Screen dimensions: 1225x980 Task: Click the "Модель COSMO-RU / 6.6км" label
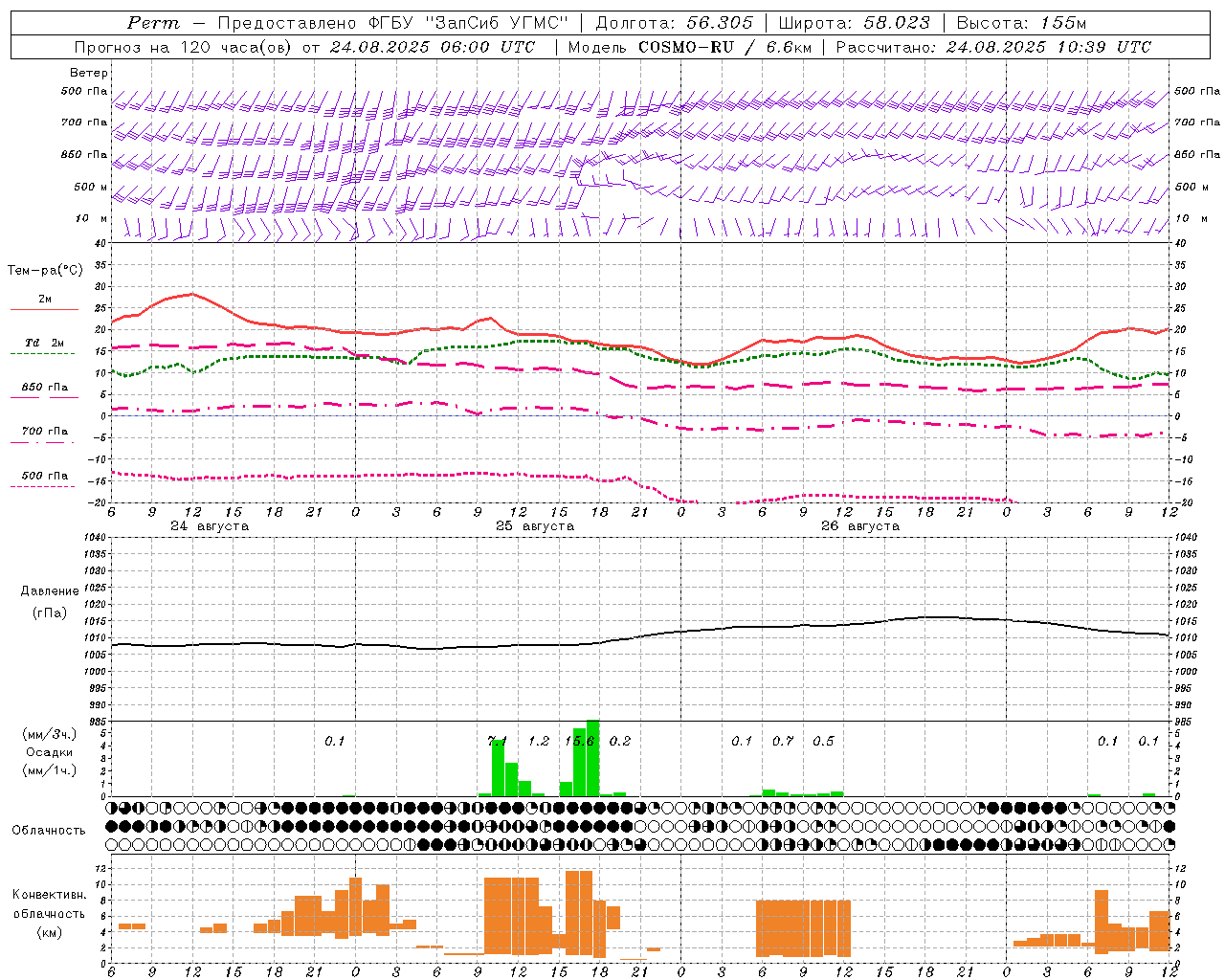689,47
